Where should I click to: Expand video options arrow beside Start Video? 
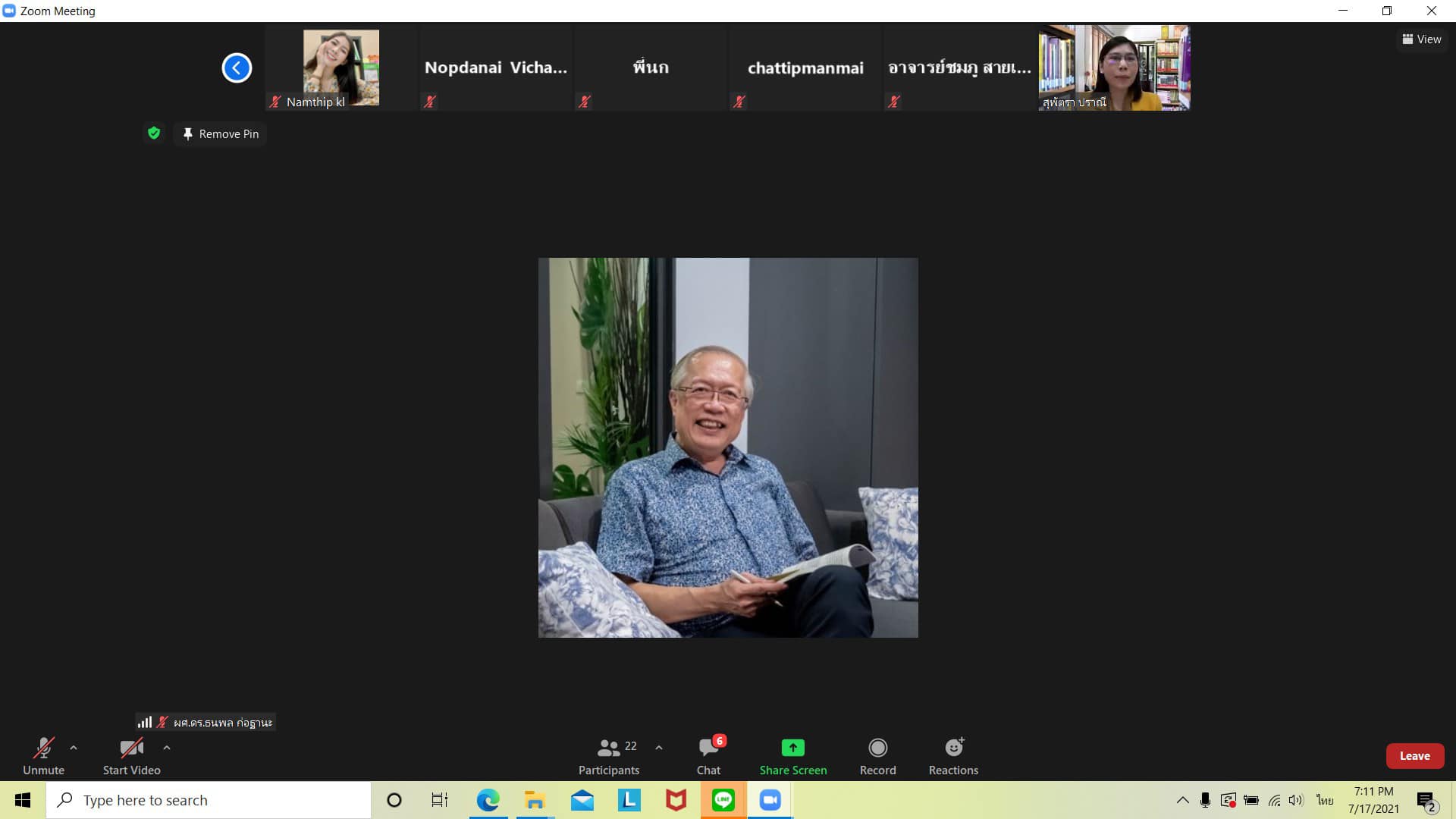tap(167, 748)
